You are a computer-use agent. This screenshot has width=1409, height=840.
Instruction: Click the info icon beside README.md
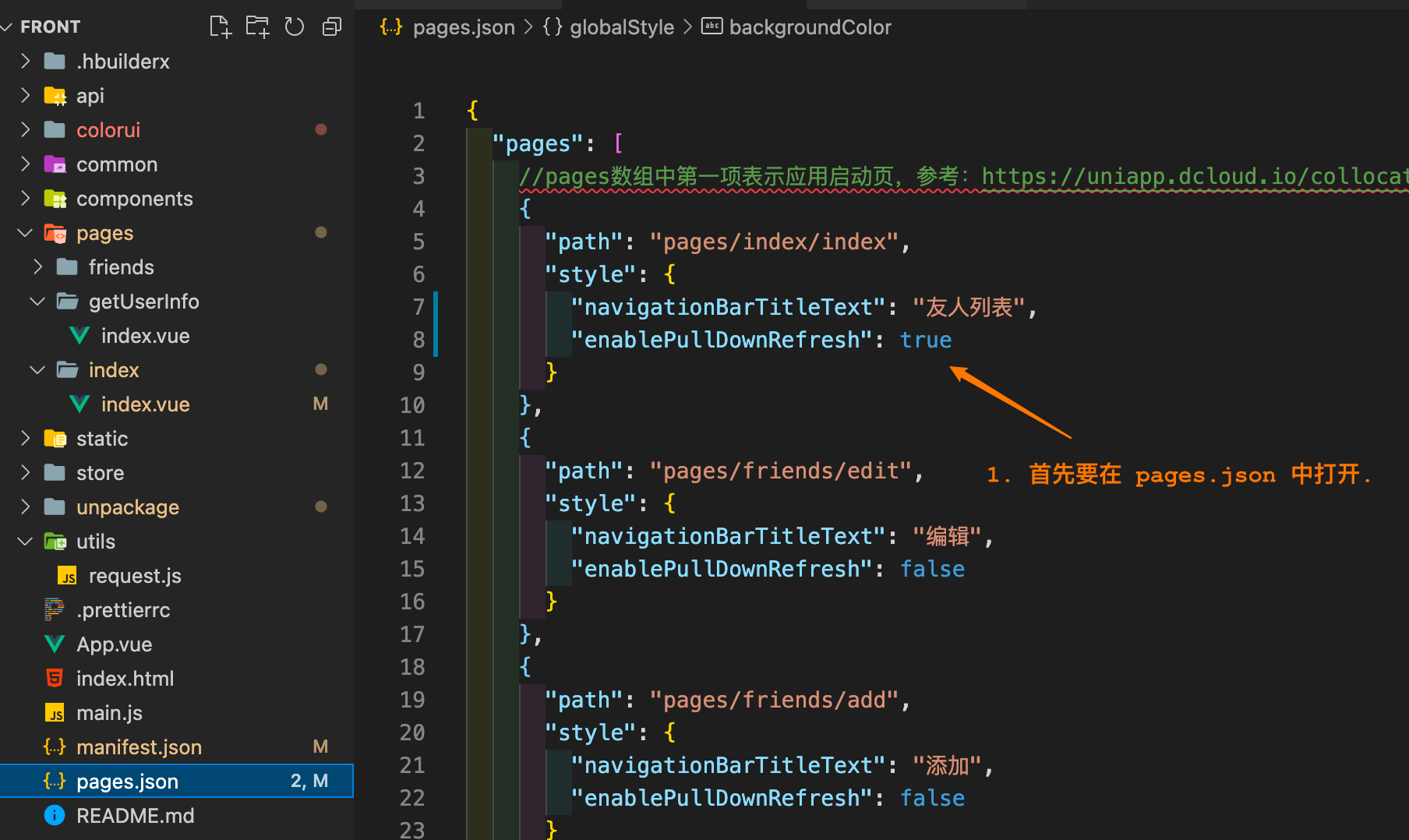coord(55,815)
